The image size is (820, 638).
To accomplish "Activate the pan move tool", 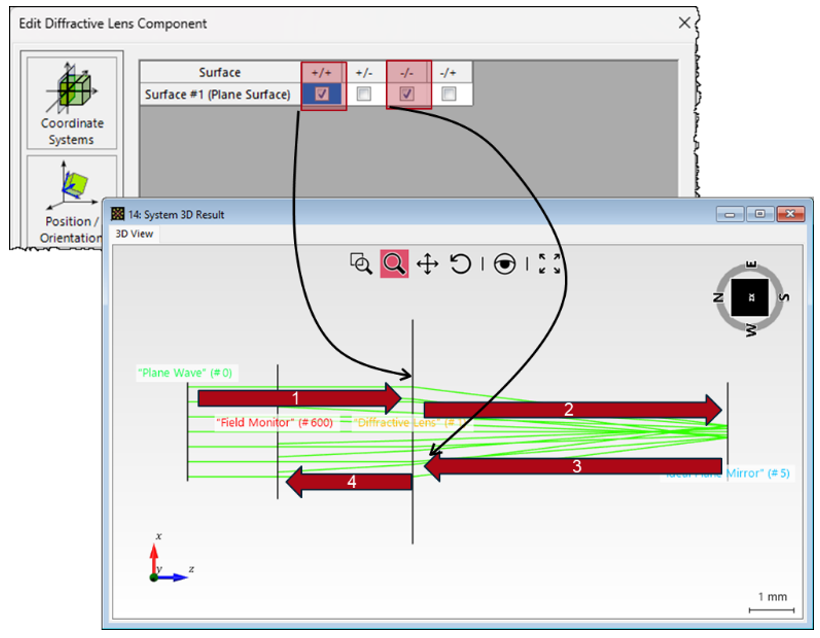I will [427, 264].
